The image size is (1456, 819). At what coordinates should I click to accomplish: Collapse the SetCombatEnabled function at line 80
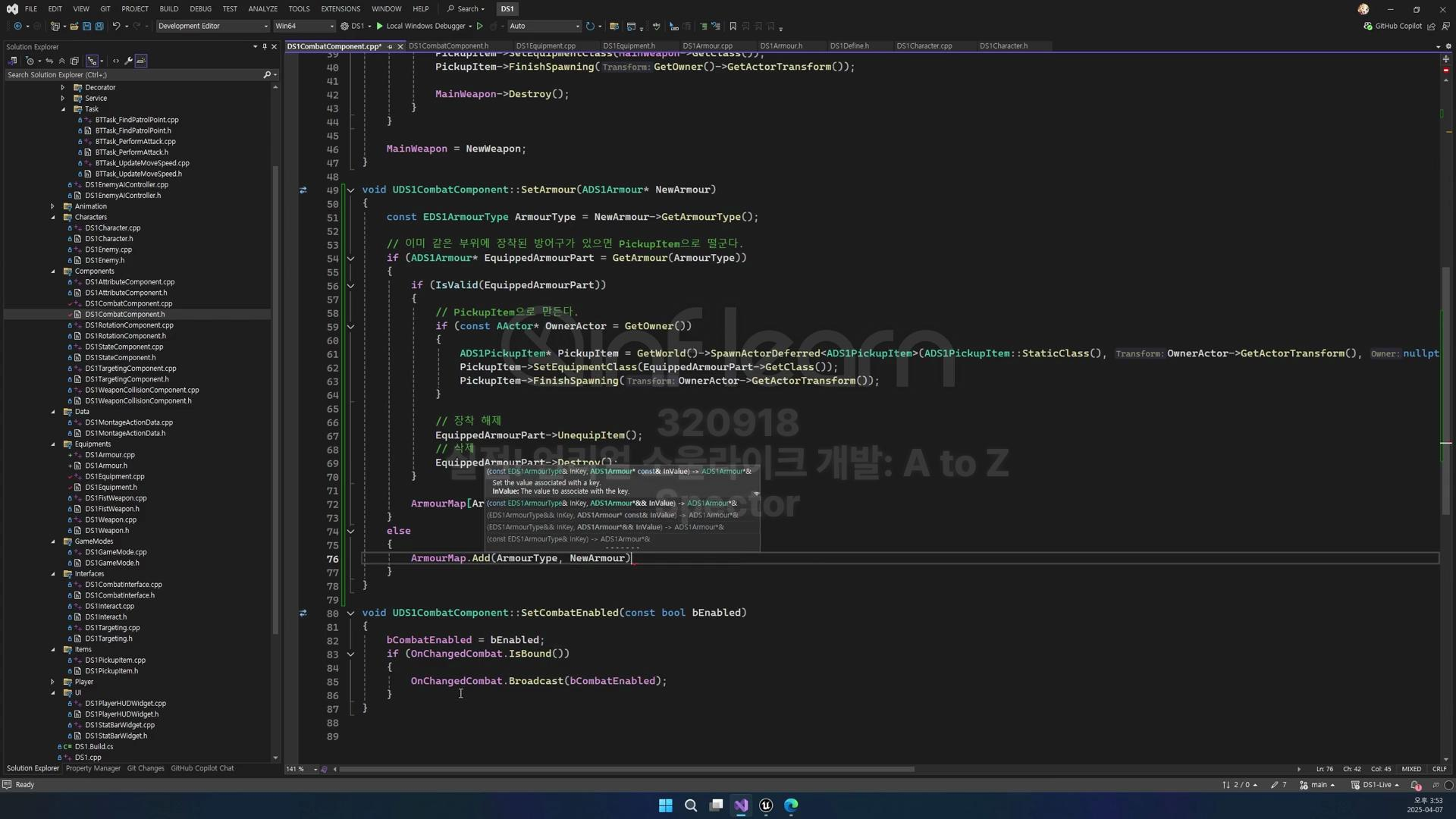click(x=350, y=613)
